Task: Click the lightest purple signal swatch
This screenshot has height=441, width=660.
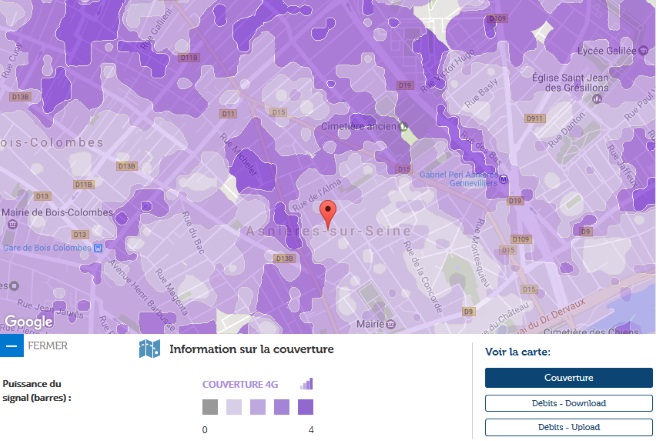Action: (234, 407)
